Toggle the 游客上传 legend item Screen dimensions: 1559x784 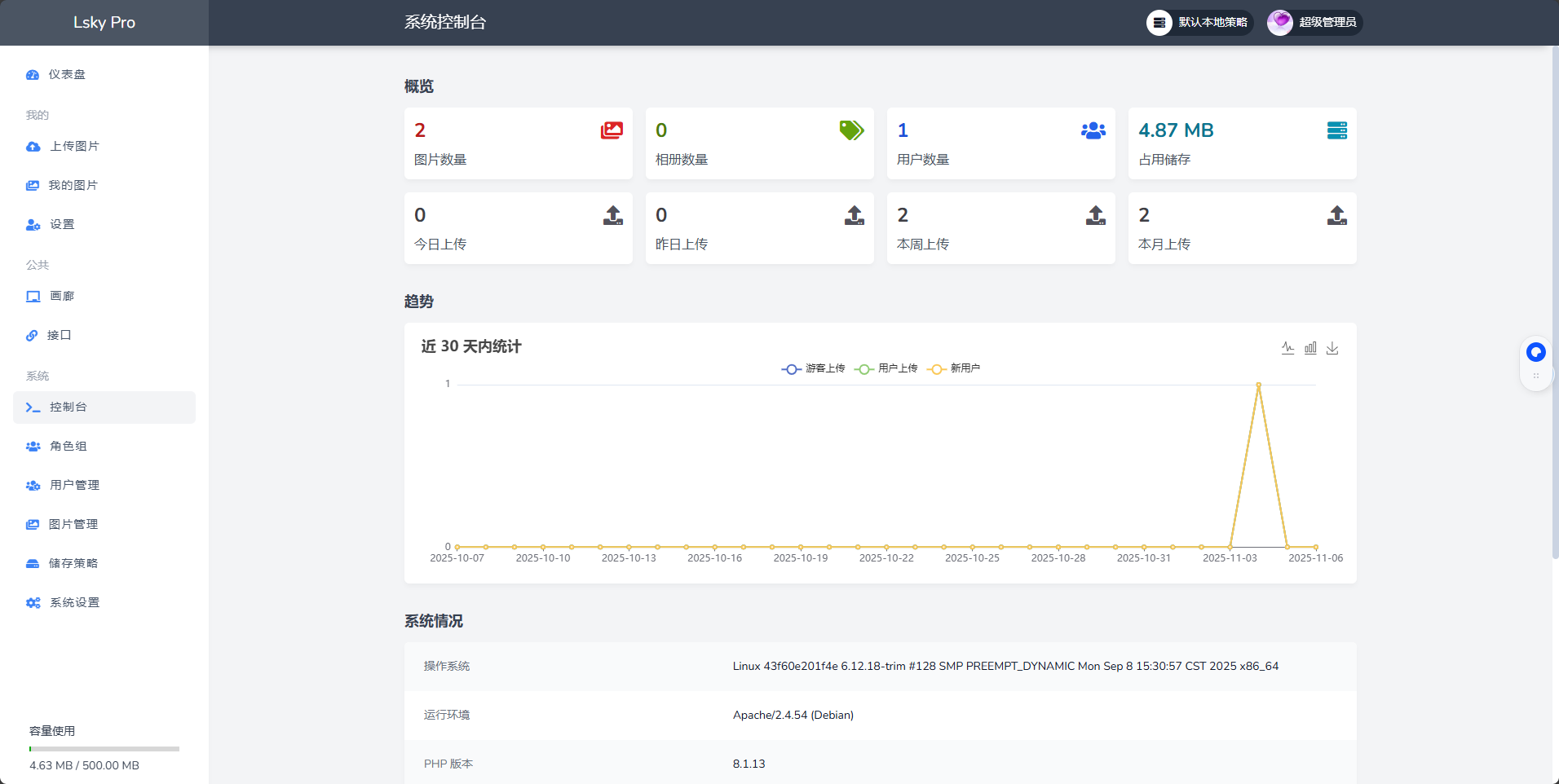click(x=812, y=368)
